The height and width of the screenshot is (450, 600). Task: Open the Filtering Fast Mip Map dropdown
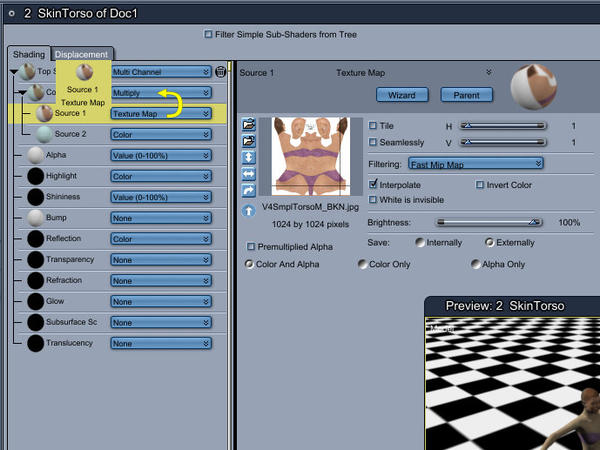(x=476, y=164)
